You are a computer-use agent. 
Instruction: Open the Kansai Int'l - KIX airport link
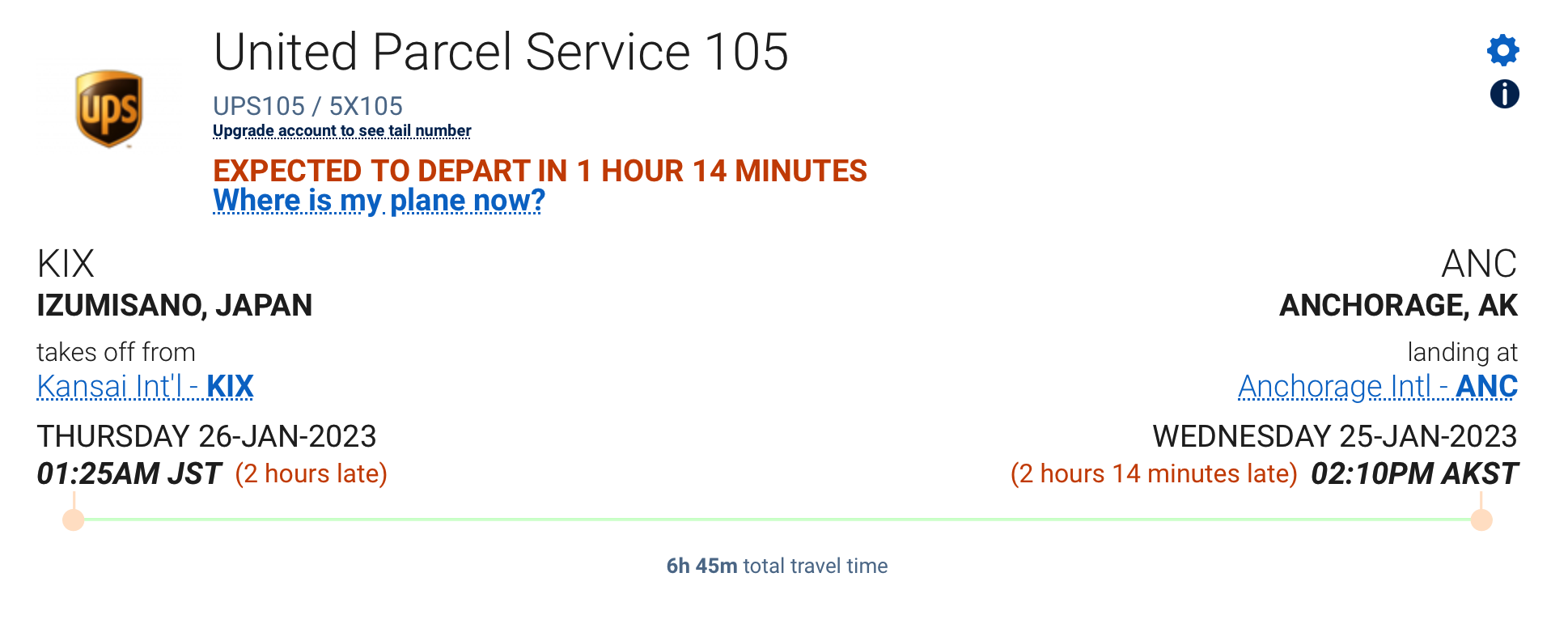click(x=146, y=387)
